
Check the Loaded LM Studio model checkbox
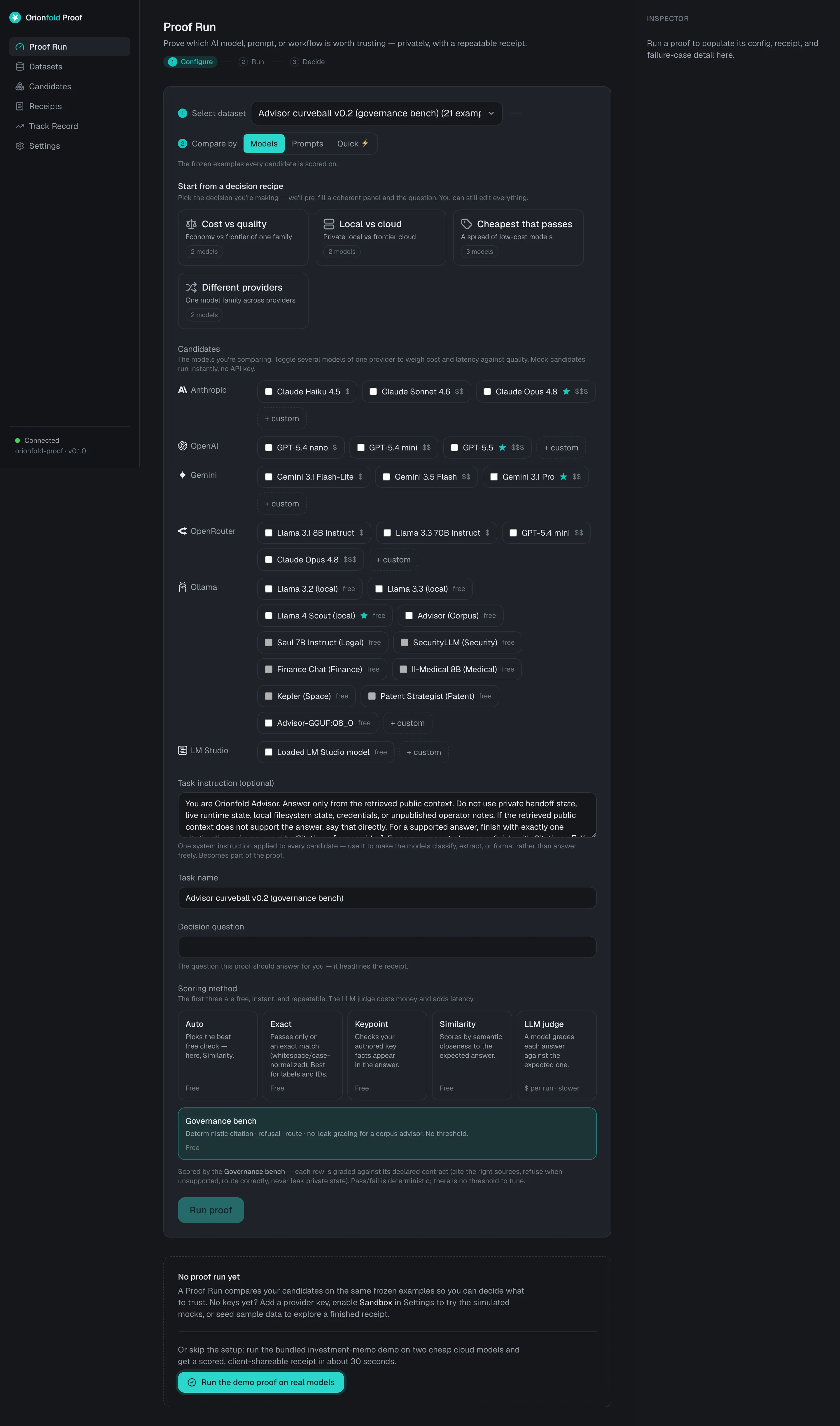(269, 752)
